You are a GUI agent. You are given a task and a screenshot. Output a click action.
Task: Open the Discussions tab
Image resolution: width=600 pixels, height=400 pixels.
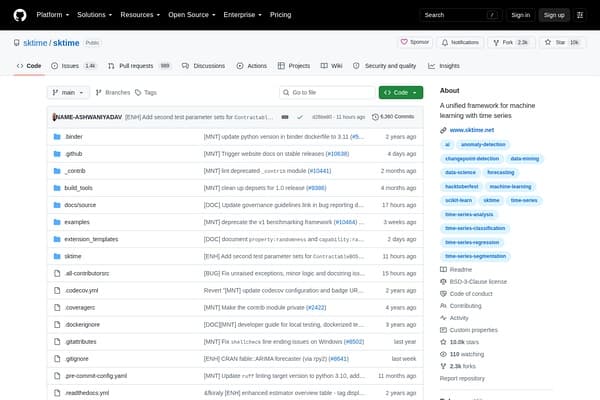(204, 66)
